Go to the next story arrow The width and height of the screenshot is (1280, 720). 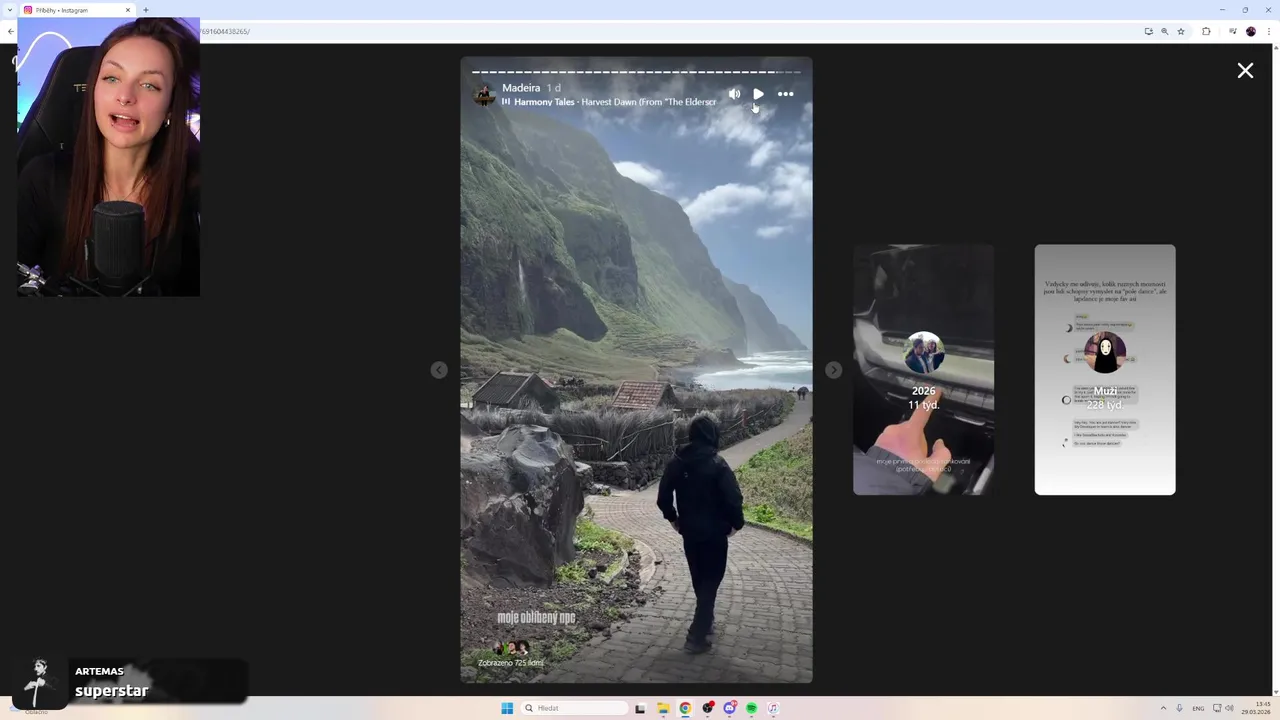833,370
